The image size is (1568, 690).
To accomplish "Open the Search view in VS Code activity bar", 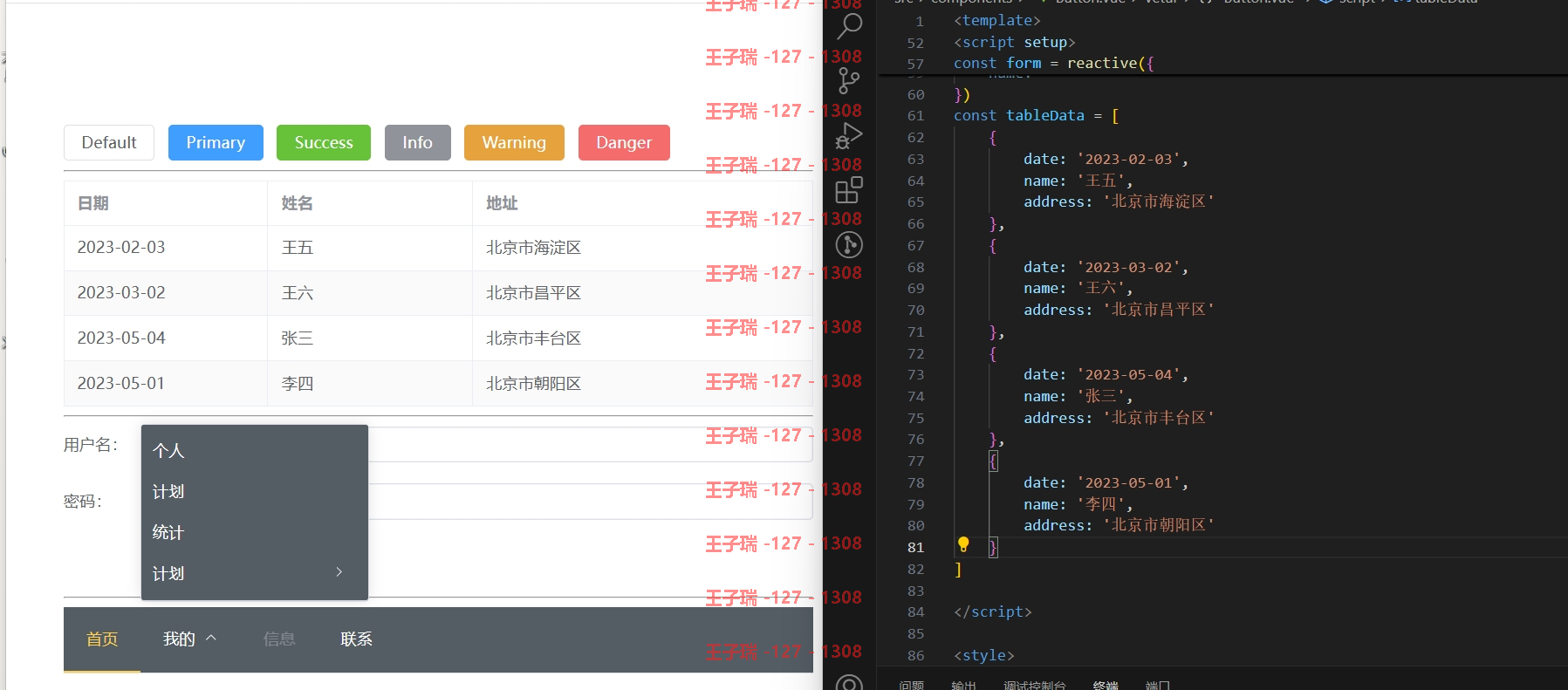I will tap(849, 26).
